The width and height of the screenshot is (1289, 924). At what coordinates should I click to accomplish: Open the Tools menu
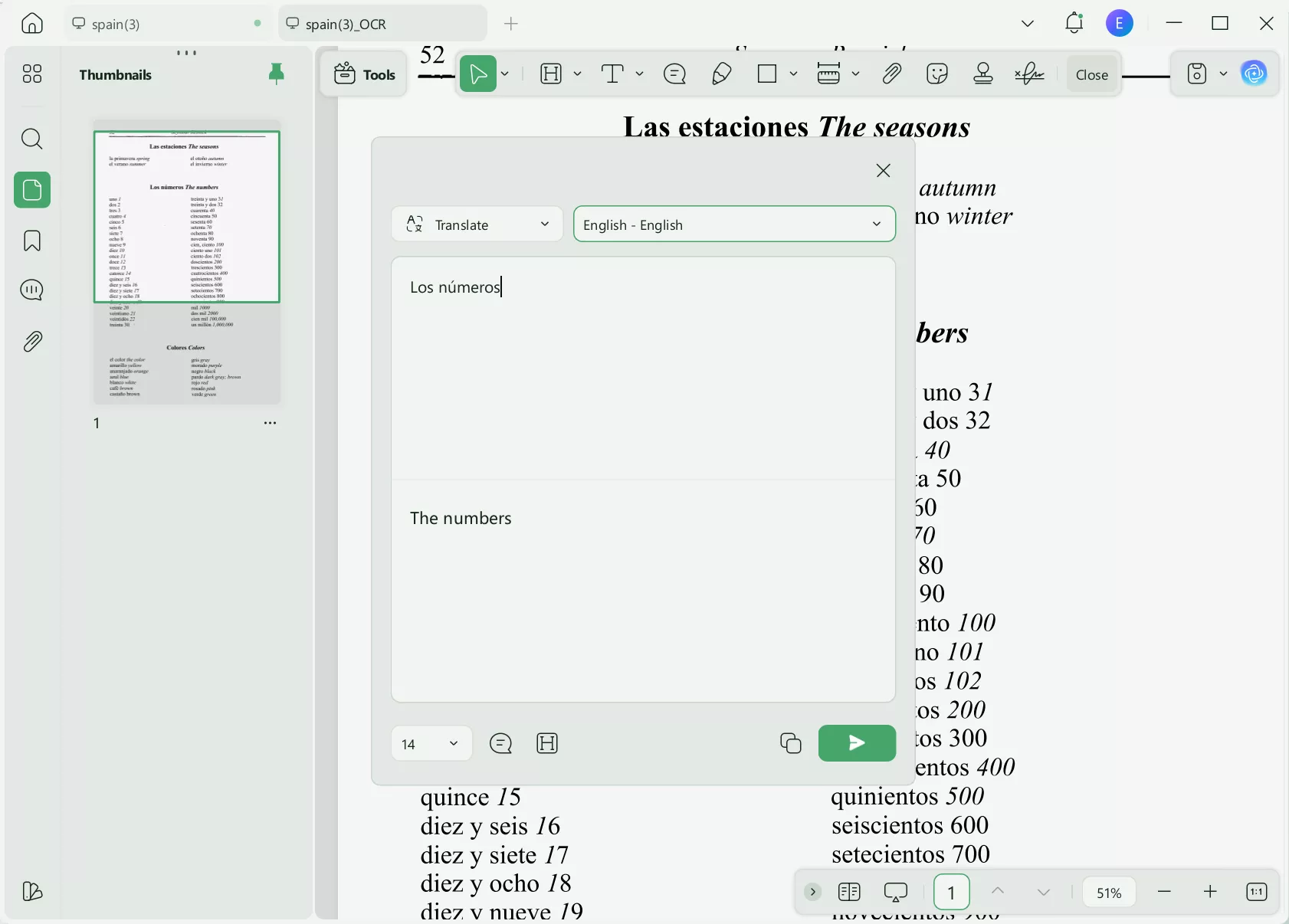coord(365,74)
